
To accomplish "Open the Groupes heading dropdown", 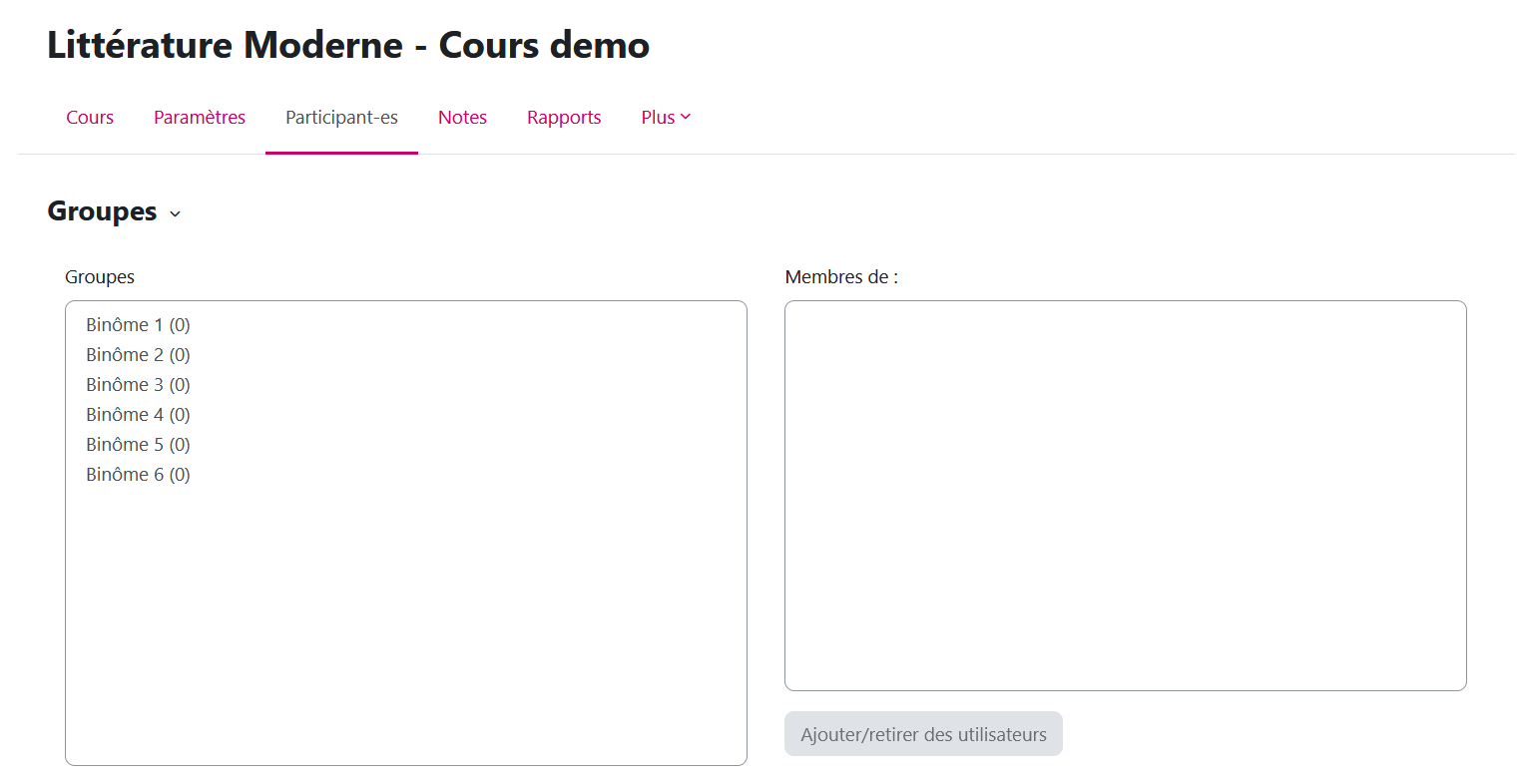I will (x=103, y=211).
